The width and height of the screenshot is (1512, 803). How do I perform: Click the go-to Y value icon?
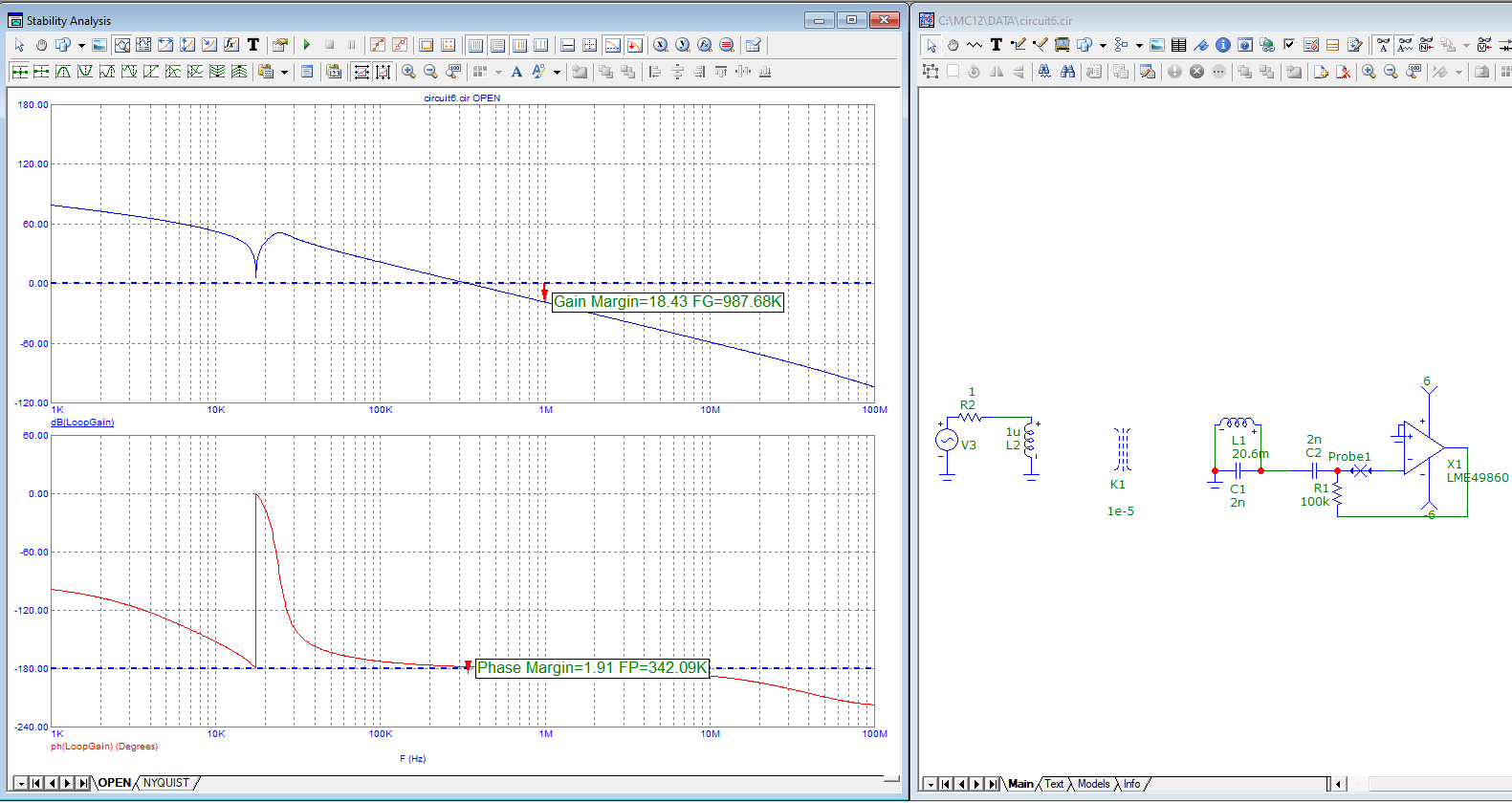(683, 45)
